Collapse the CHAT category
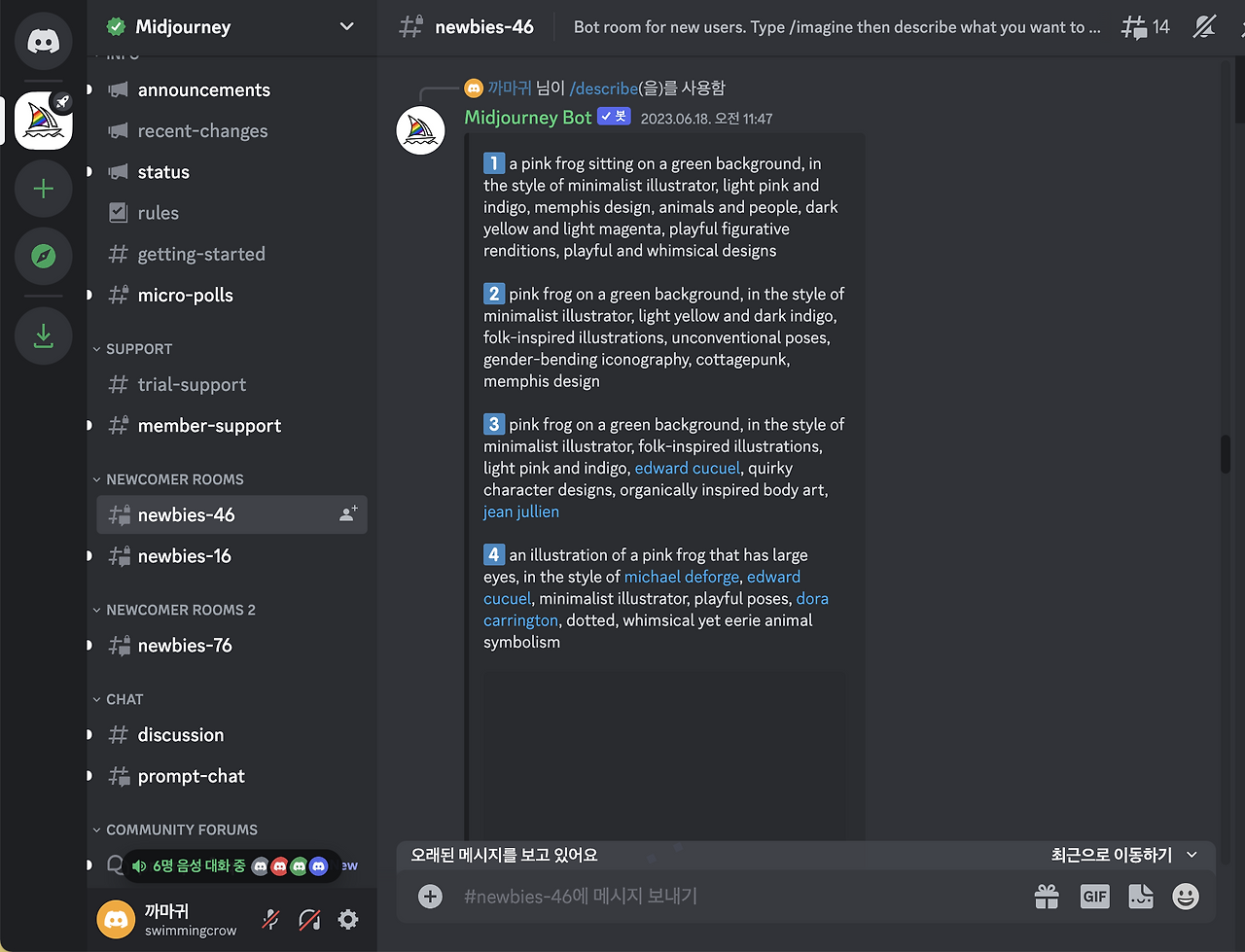Image resolution: width=1245 pixels, height=952 pixels. (118, 699)
